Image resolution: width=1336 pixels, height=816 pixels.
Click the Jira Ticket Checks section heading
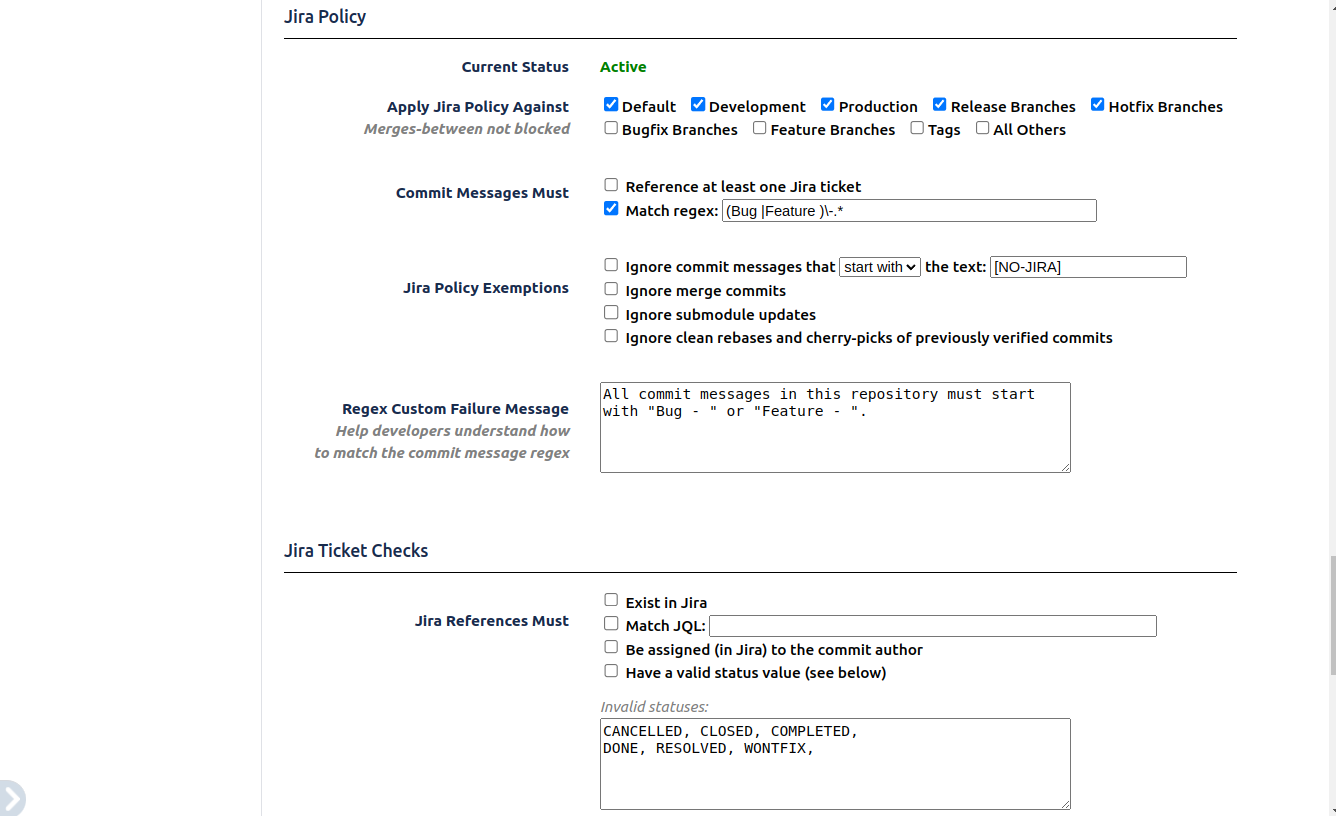click(x=356, y=551)
